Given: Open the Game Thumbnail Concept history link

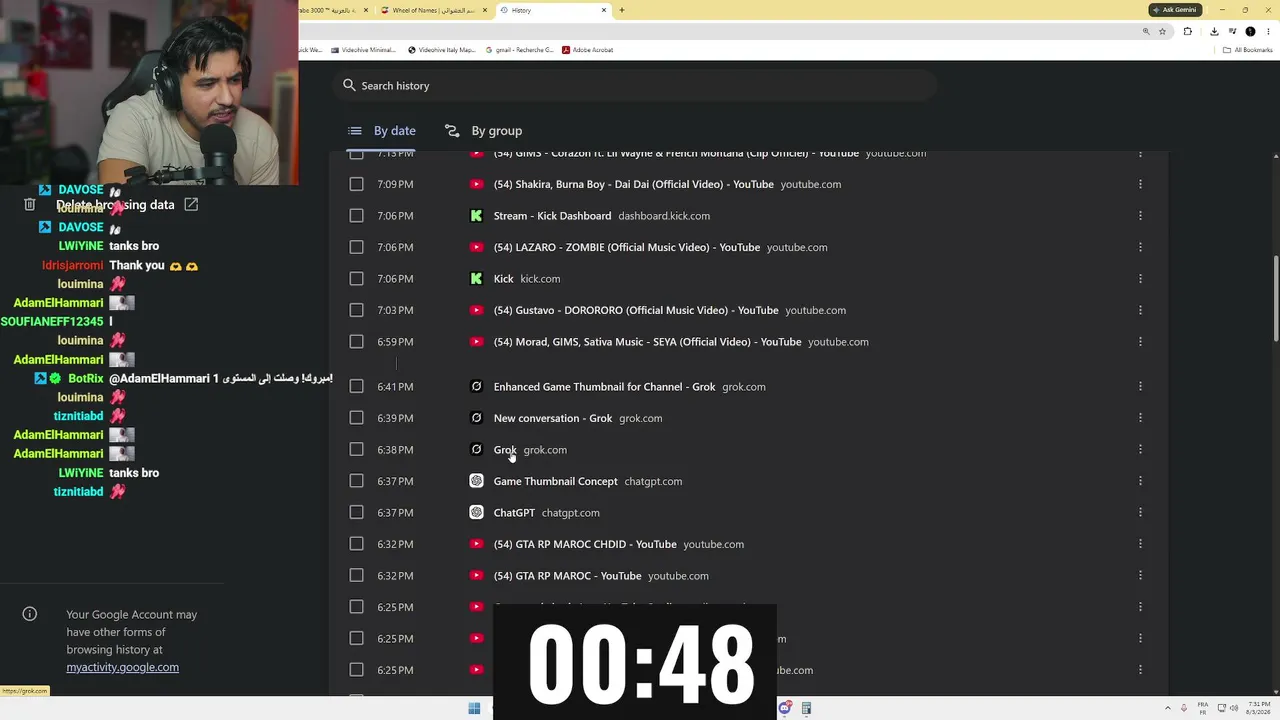Looking at the screenshot, I should coord(555,481).
